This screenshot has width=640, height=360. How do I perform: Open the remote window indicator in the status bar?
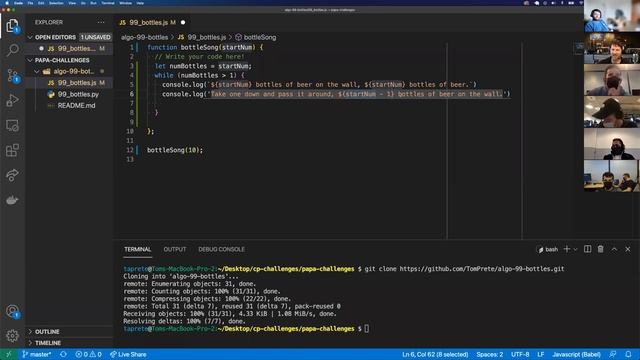(9, 354)
